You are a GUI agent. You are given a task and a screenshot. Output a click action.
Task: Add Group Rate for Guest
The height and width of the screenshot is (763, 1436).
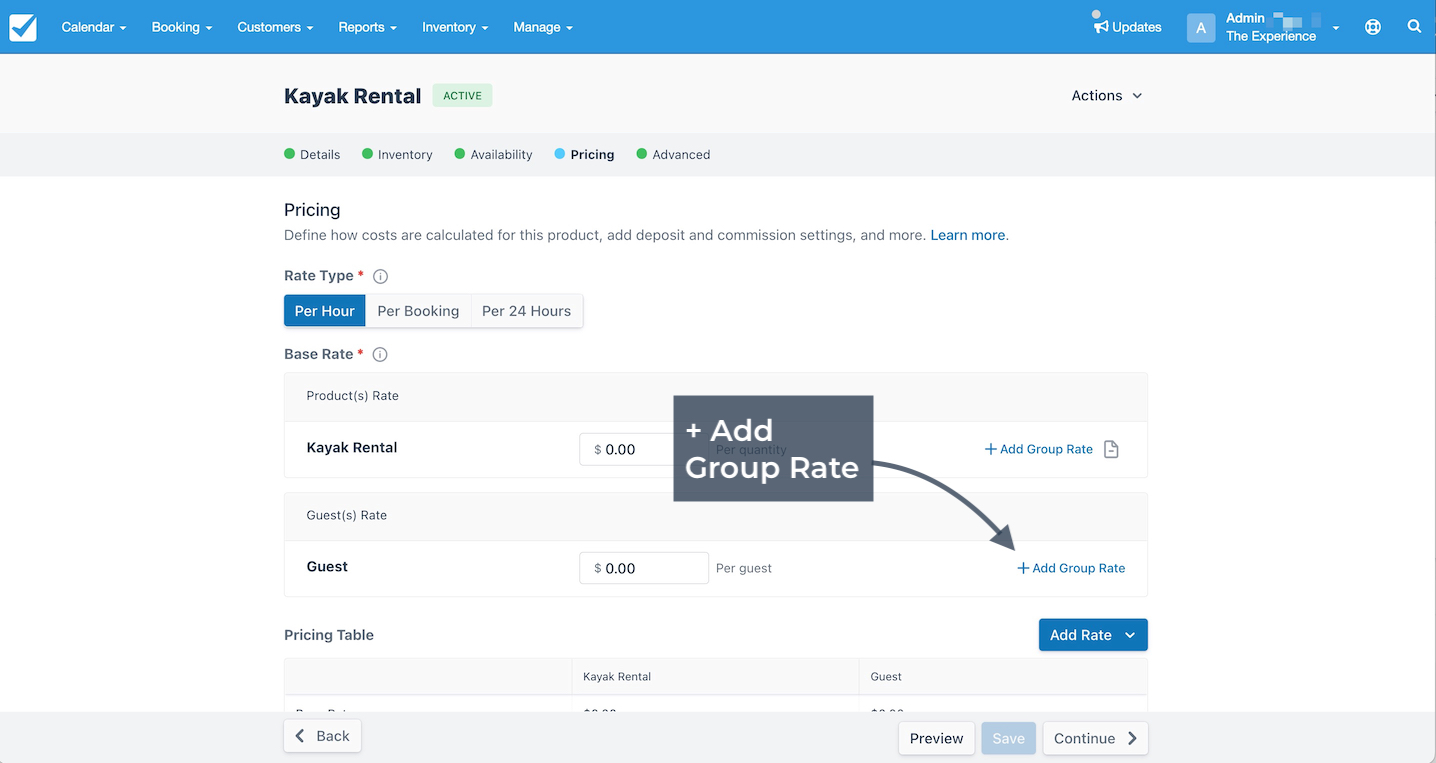pyautogui.click(x=1071, y=568)
